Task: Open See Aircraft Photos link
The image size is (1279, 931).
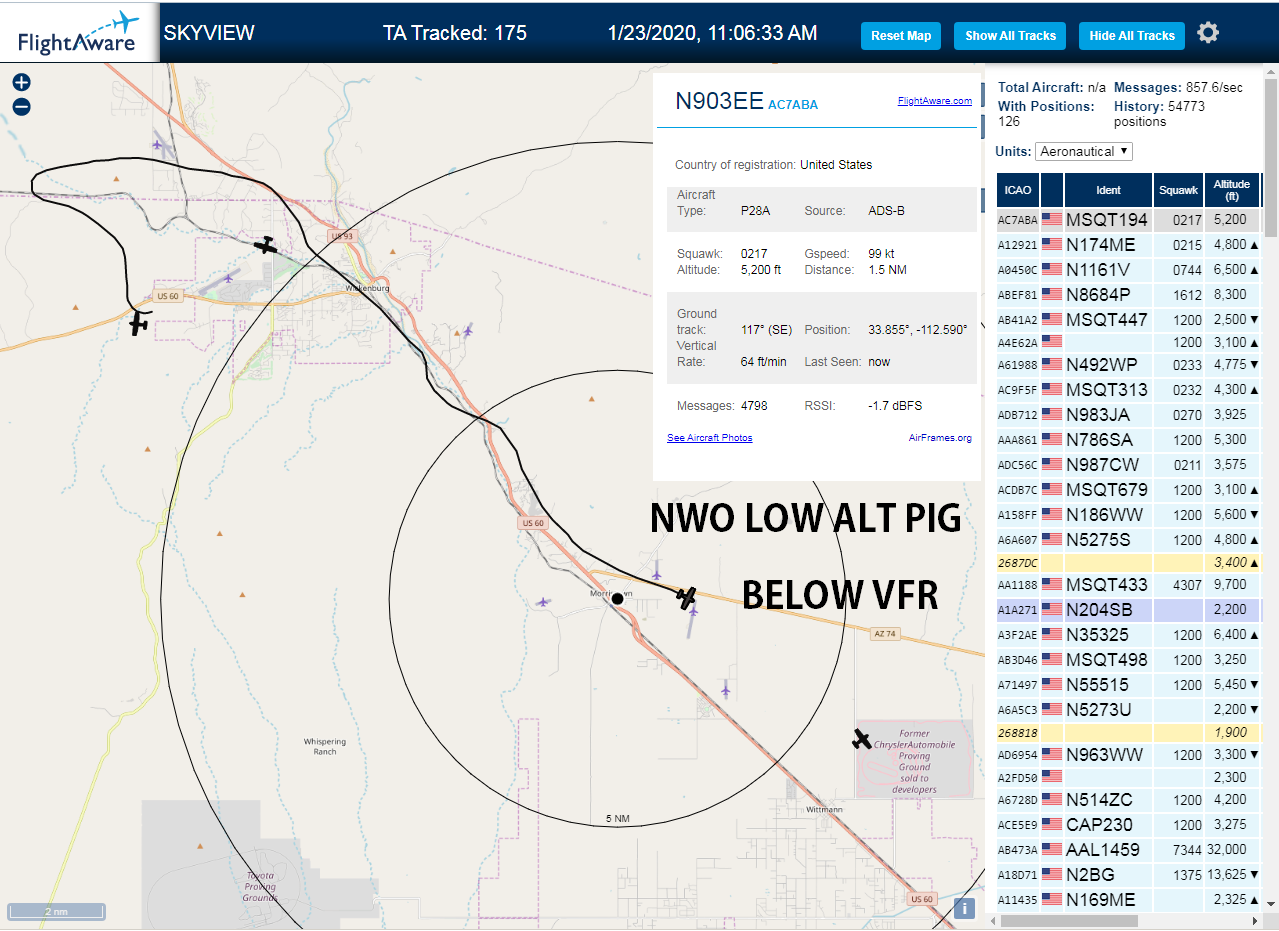Action: point(710,438)
